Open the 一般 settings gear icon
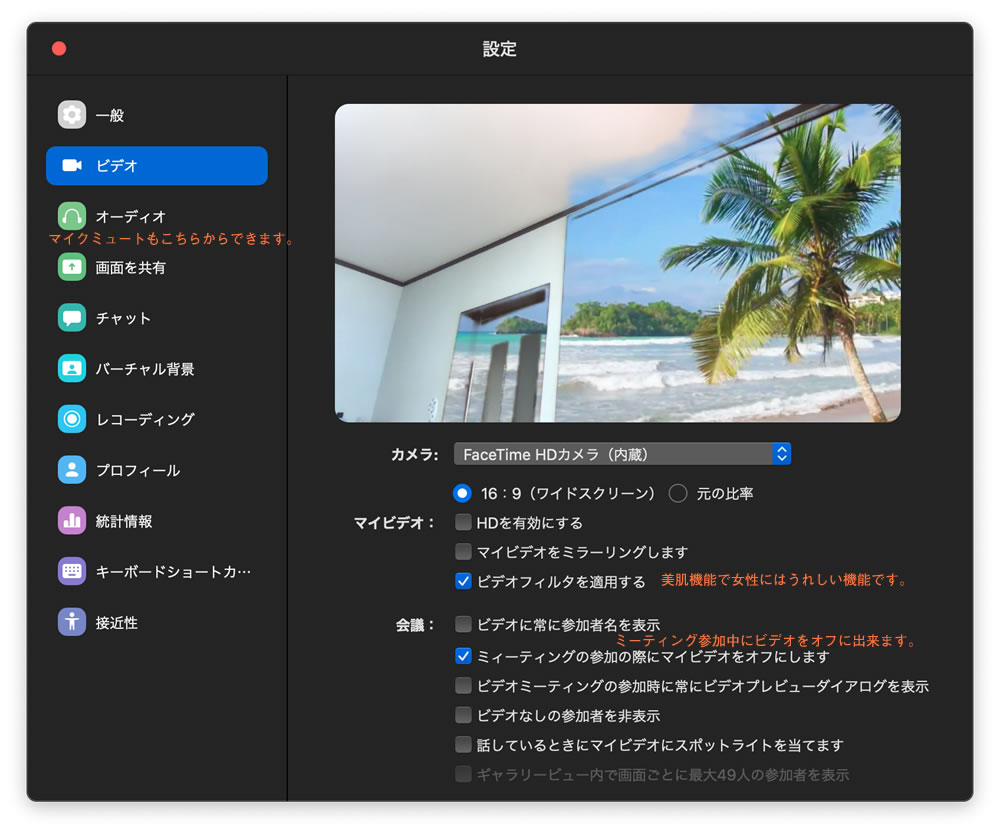Image resolution: width=1000 pixels, height=833 pixels. [71, 115]
